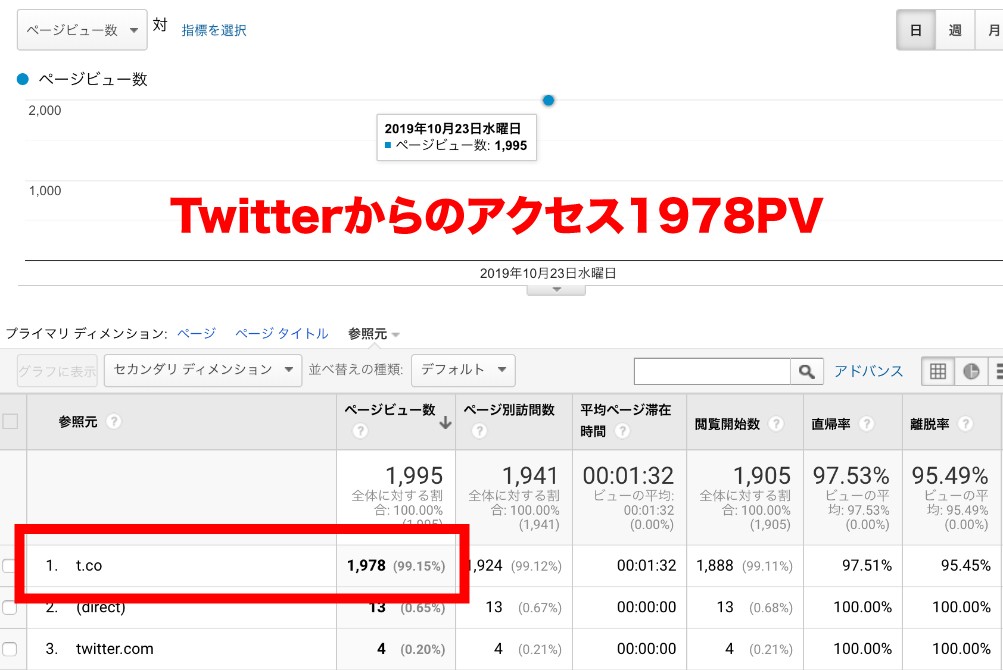Click the グラフに表示 button
Image resolution: width=1003 pixels, height=670 pixels.
click(58, 371)
